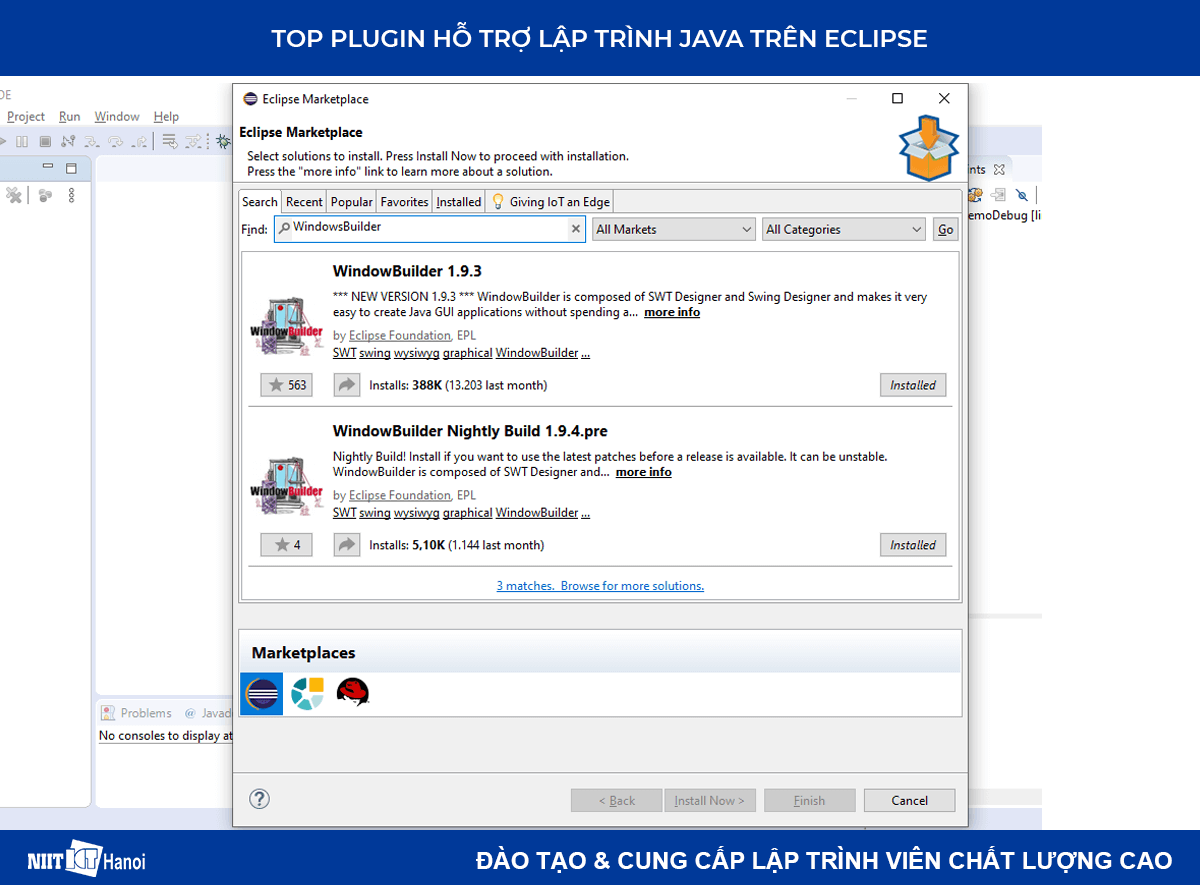Switch to the Popular tab

point(351,201)
